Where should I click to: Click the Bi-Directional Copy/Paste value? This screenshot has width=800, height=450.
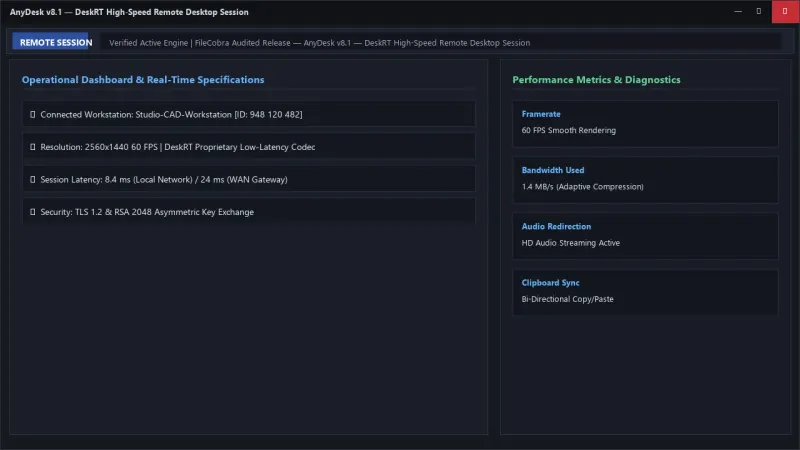(567, 299)
